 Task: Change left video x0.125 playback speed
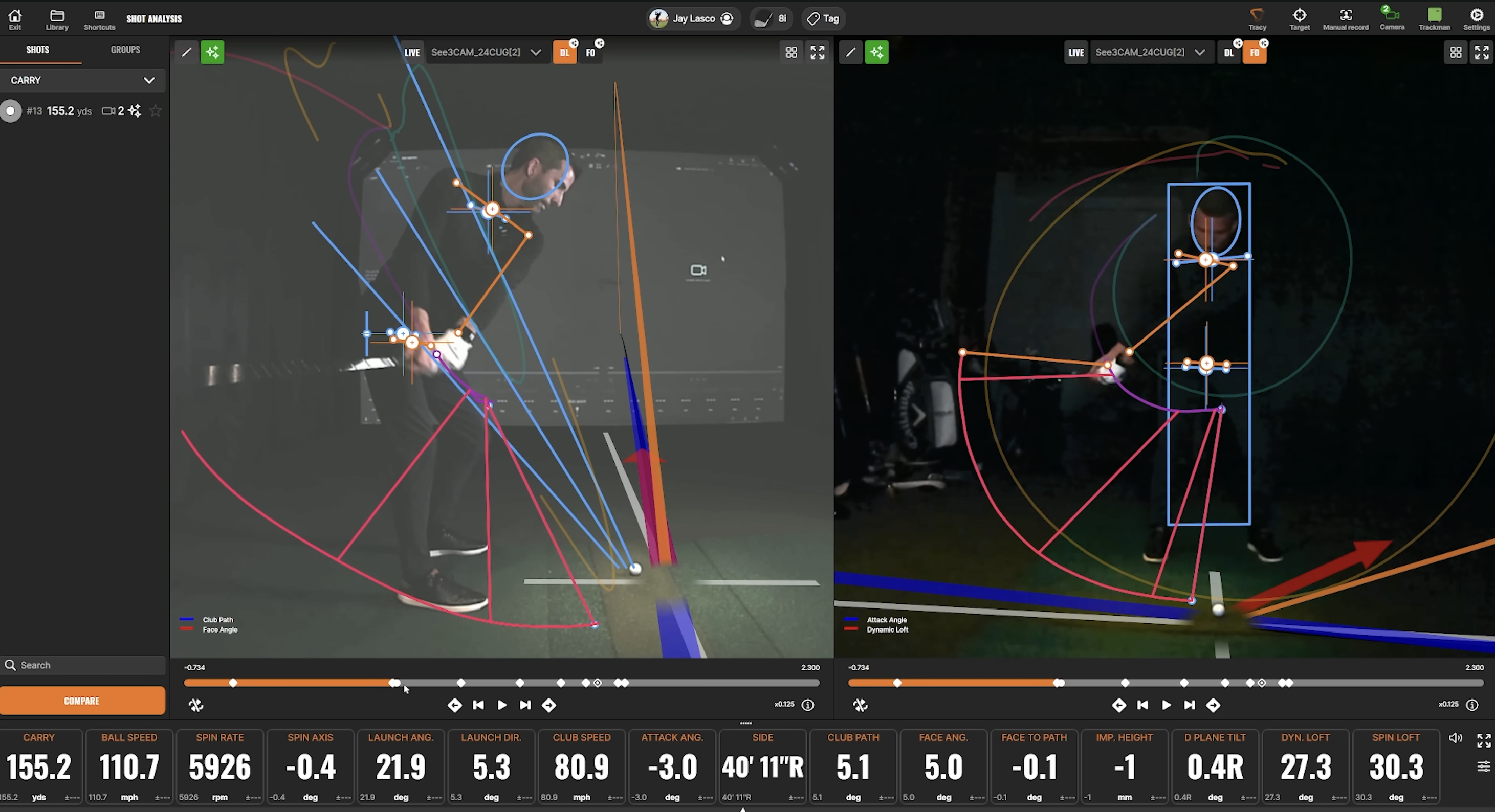(x=784, y=704)
